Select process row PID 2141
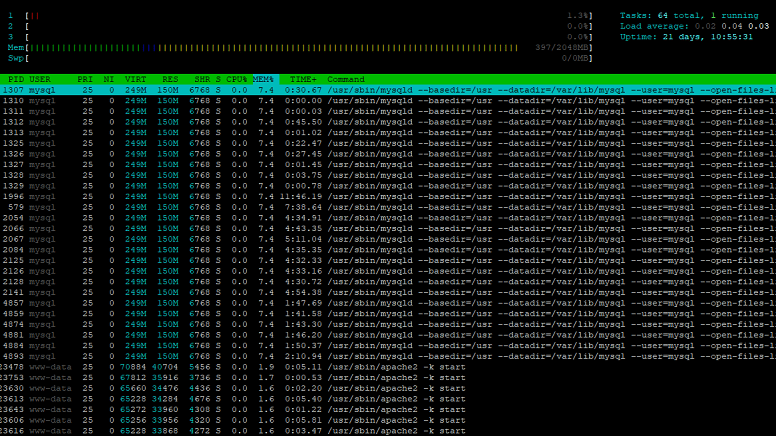The height and width of the screenshot is (436, 776). 388,292
